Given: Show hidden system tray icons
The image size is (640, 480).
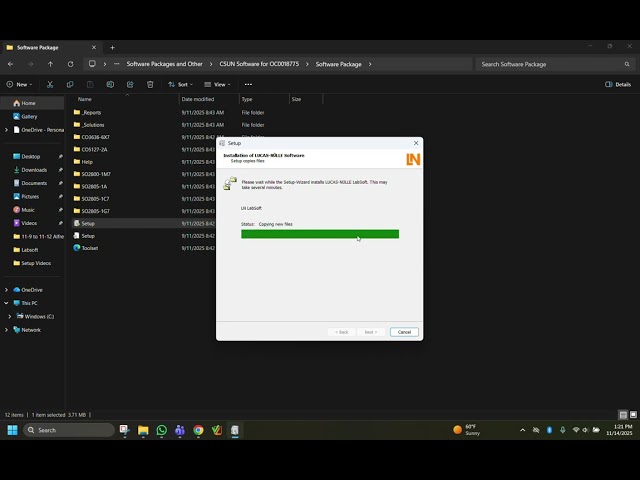Looking at the screenshot, I should click(x=522, y=430).
